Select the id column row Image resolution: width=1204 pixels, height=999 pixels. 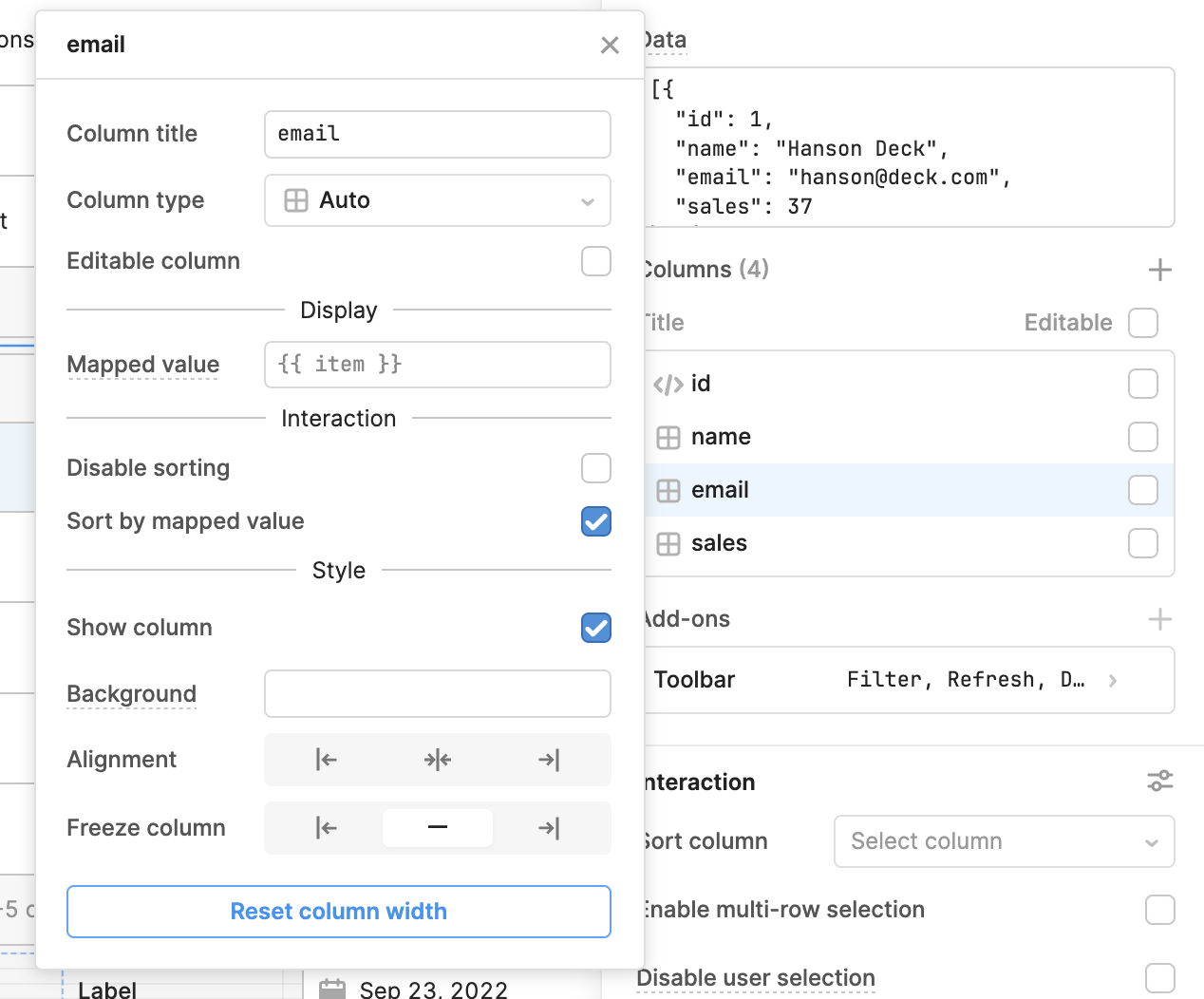[910, 385]
